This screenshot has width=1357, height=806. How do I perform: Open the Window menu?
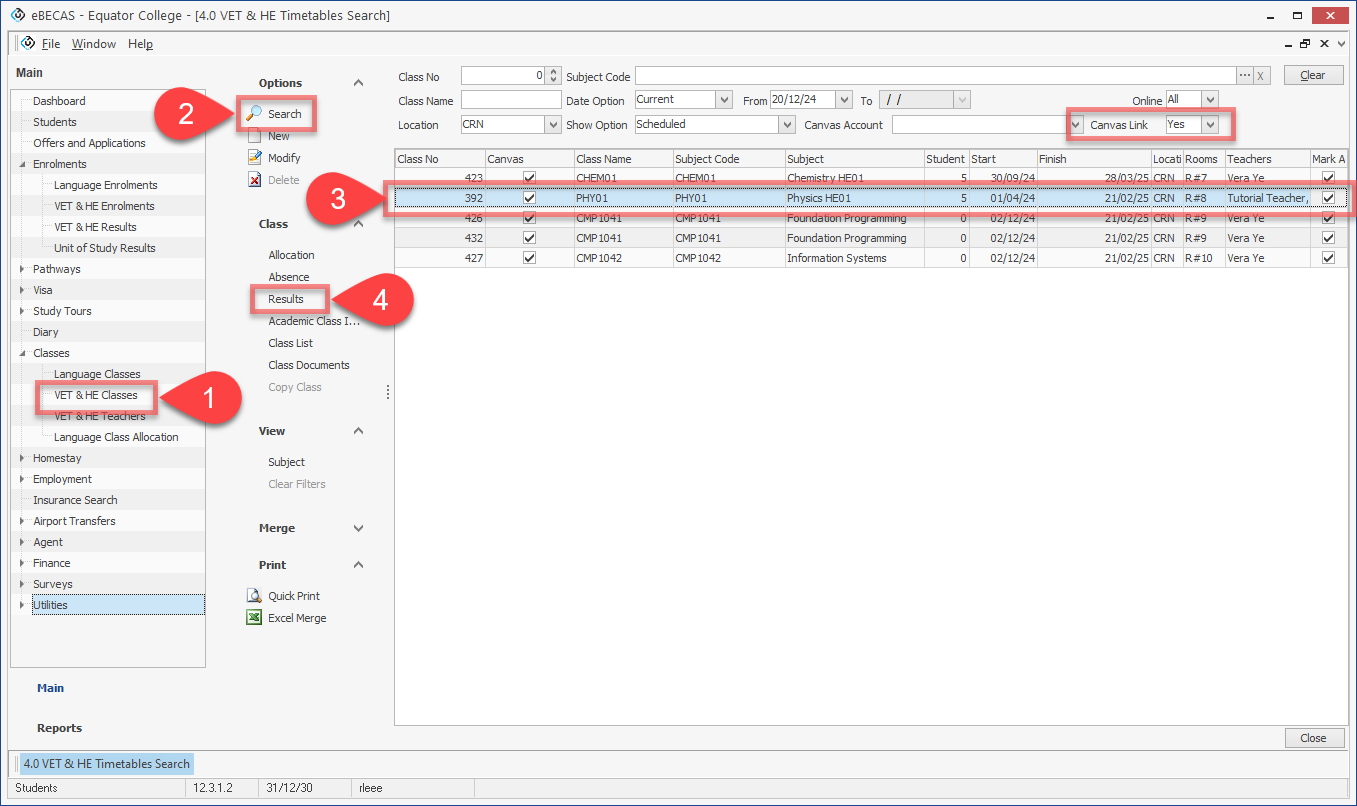click(94, 44)
